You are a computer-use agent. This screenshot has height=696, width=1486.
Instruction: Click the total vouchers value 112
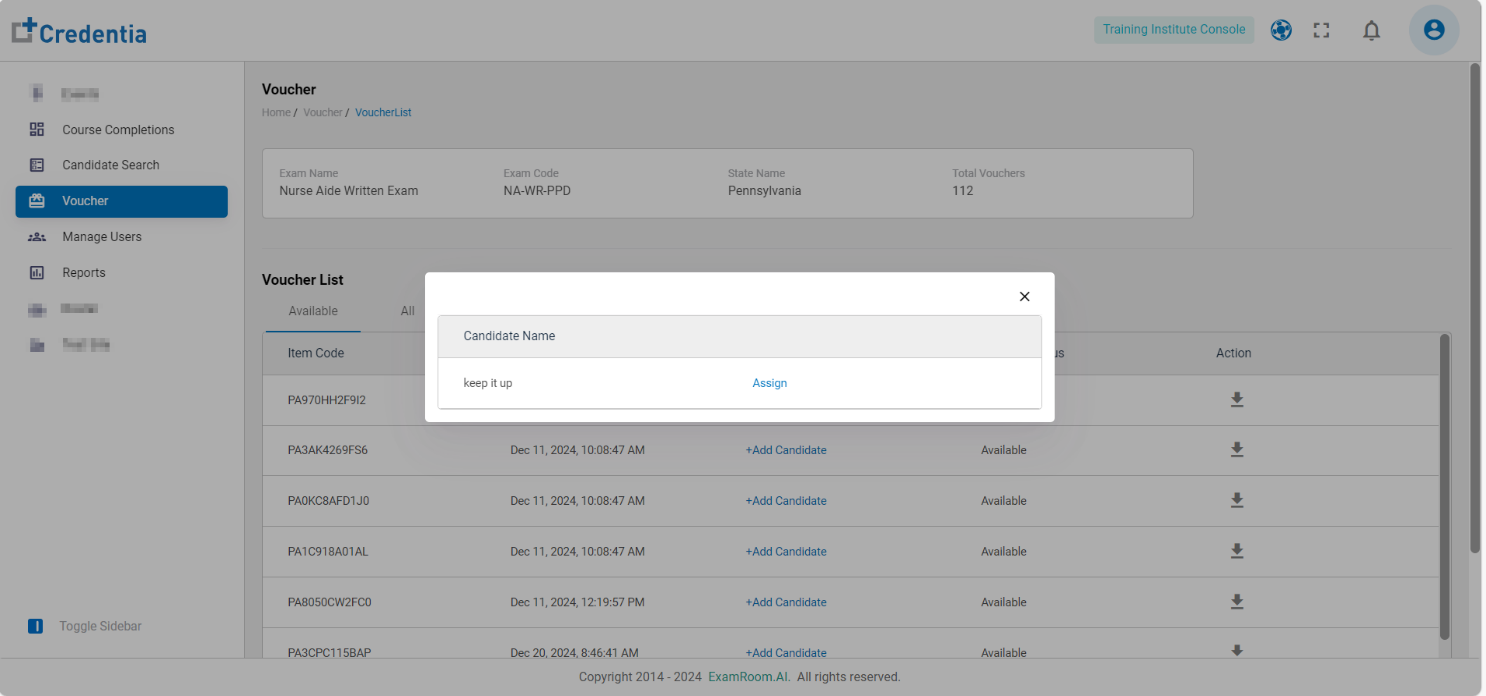(x=962, y=191)
